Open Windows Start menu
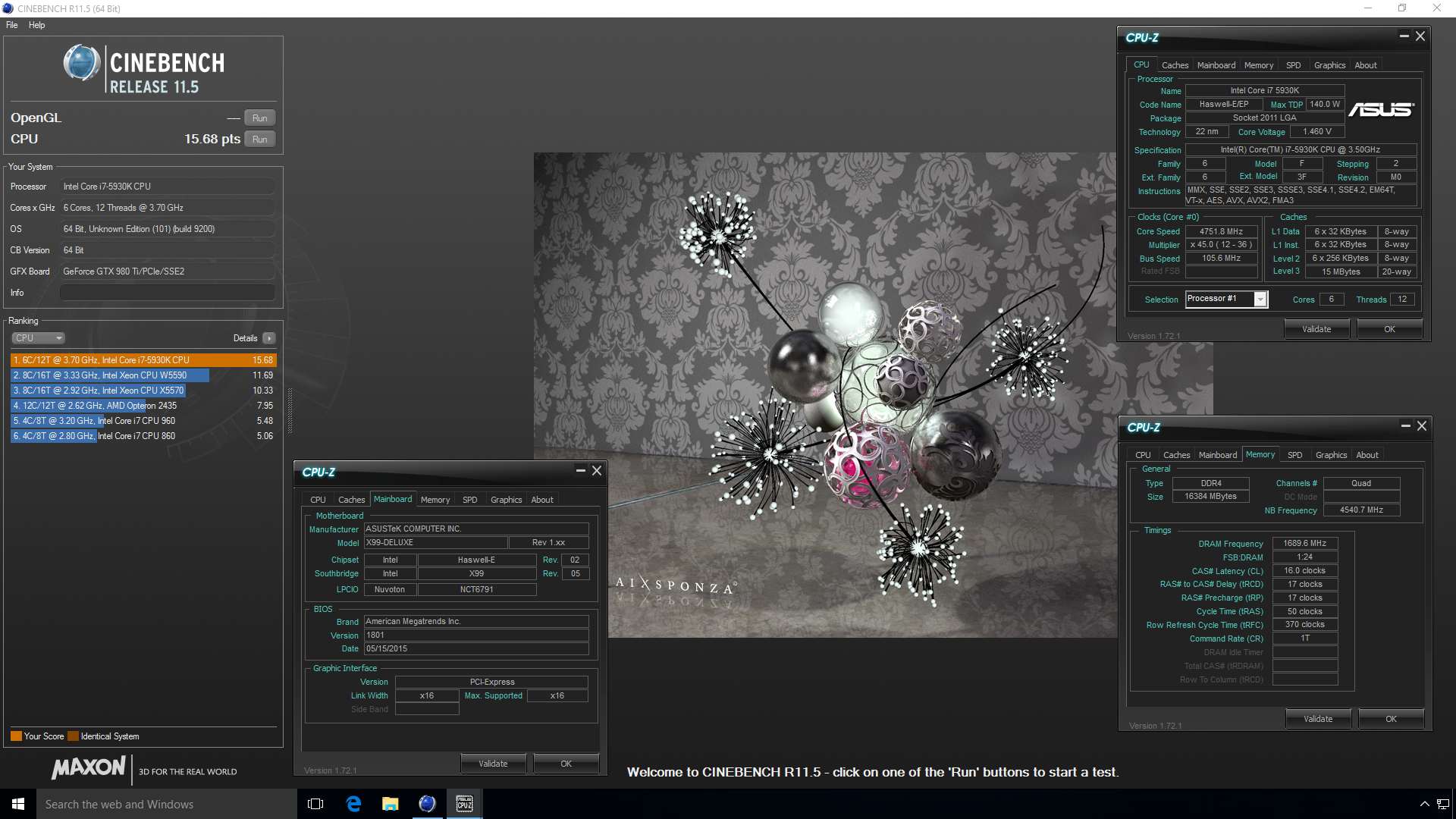1456x819 pixels. point(18,804)
